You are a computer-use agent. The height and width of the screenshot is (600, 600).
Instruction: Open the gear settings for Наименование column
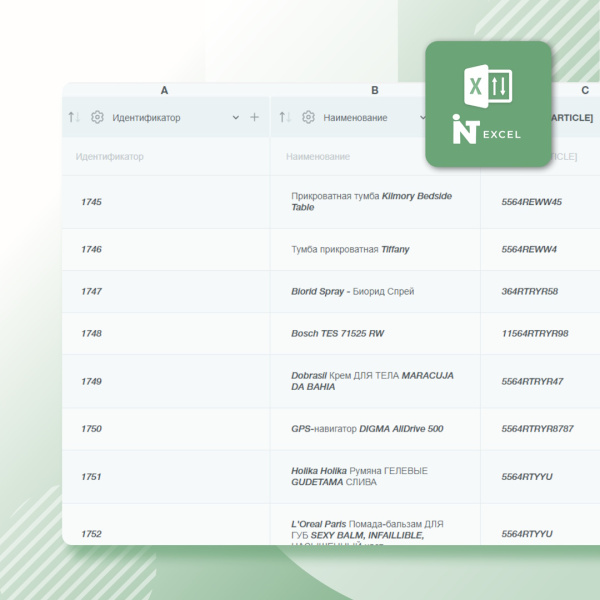(308, 117)
